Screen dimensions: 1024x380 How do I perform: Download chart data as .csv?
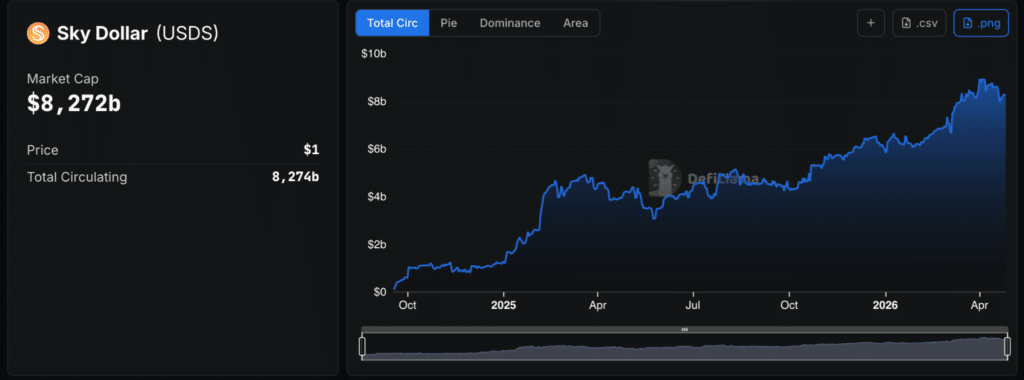919,23
